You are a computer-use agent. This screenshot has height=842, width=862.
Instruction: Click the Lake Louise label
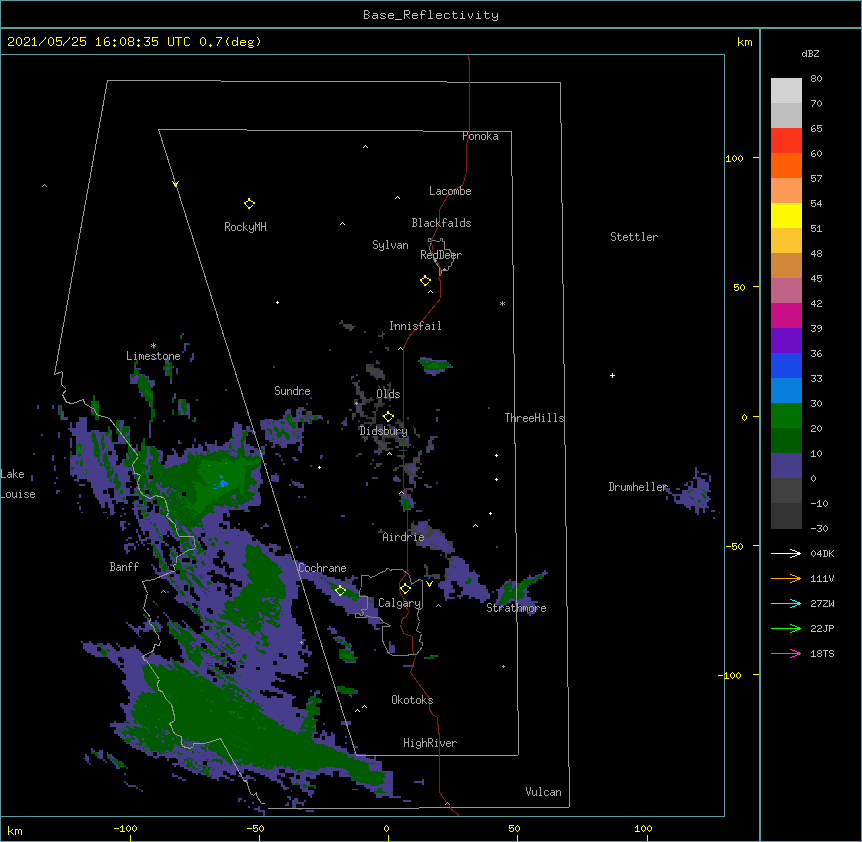pos(17,484)
